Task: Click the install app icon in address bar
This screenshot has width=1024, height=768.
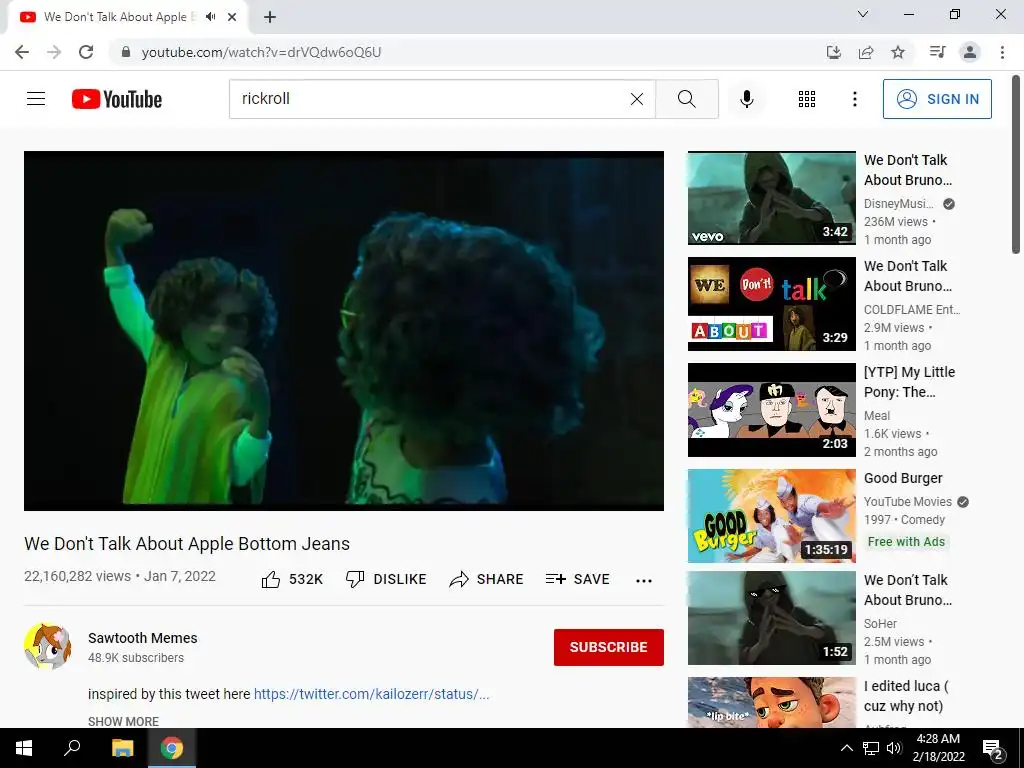Action: click(834, 52)
